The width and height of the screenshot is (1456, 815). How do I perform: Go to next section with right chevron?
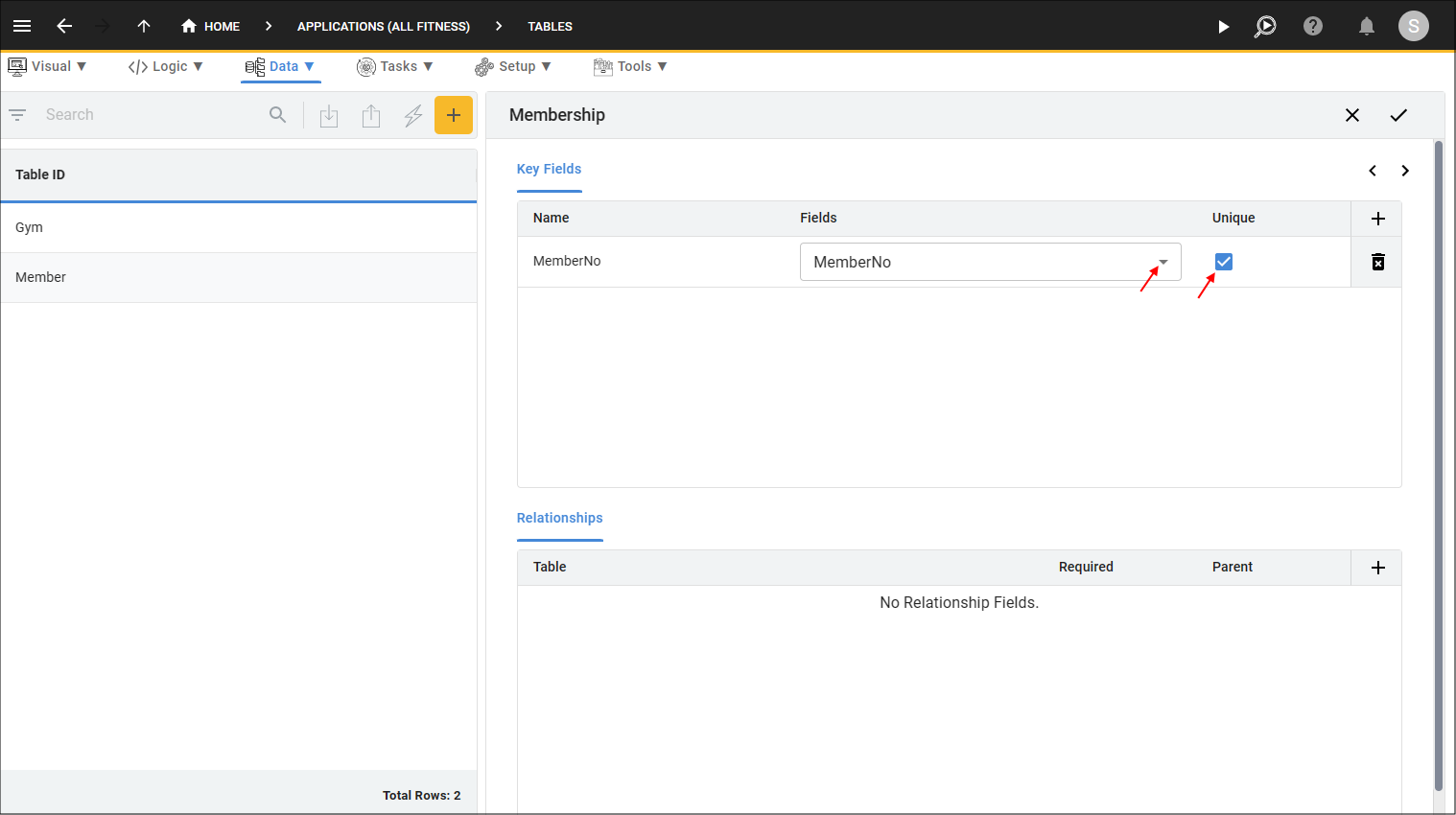[x=1405, y=171]
